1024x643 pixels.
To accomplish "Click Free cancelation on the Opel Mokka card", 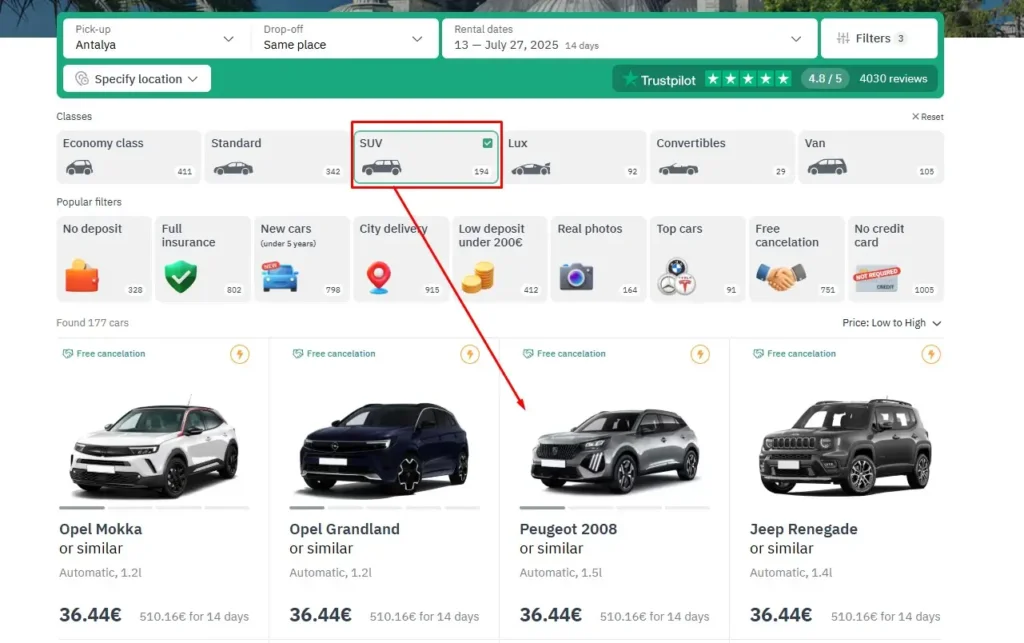I will pyautogui.click(x=104, y=354).
